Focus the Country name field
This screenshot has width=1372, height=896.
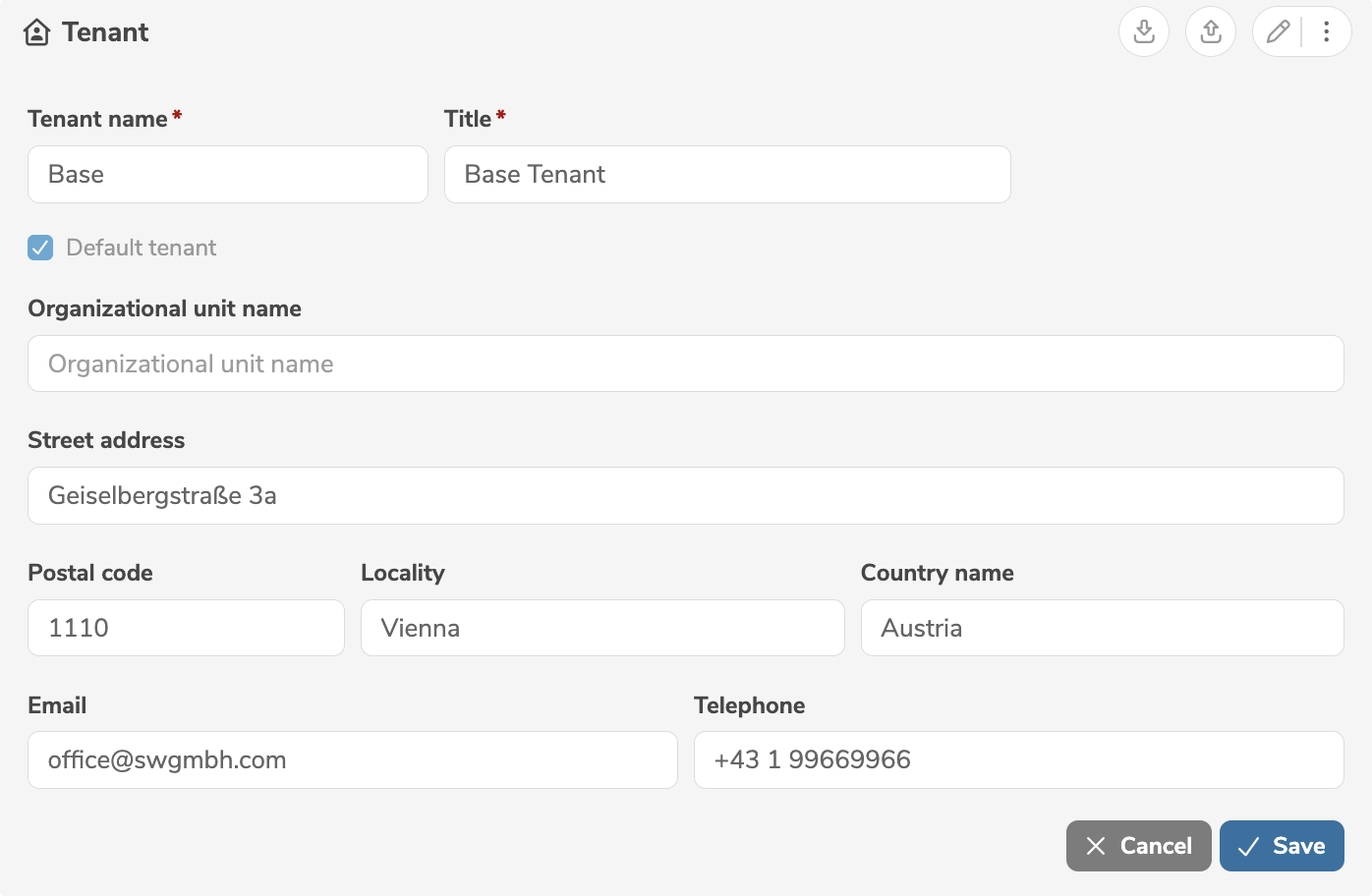[1102, 628]
